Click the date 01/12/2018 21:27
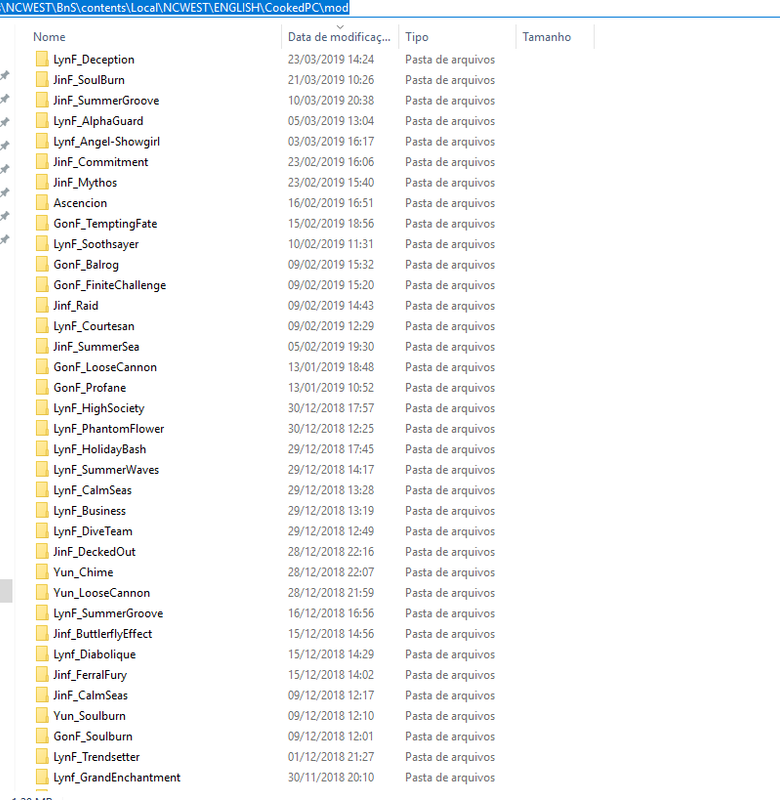 point(331,757)
